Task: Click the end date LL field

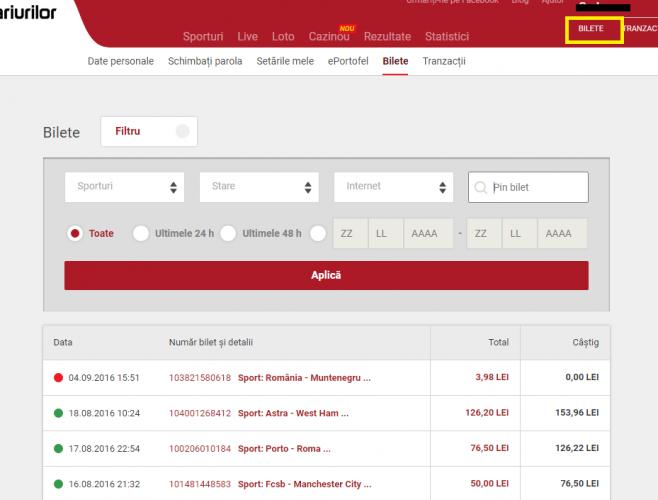Action: [520, 233]
